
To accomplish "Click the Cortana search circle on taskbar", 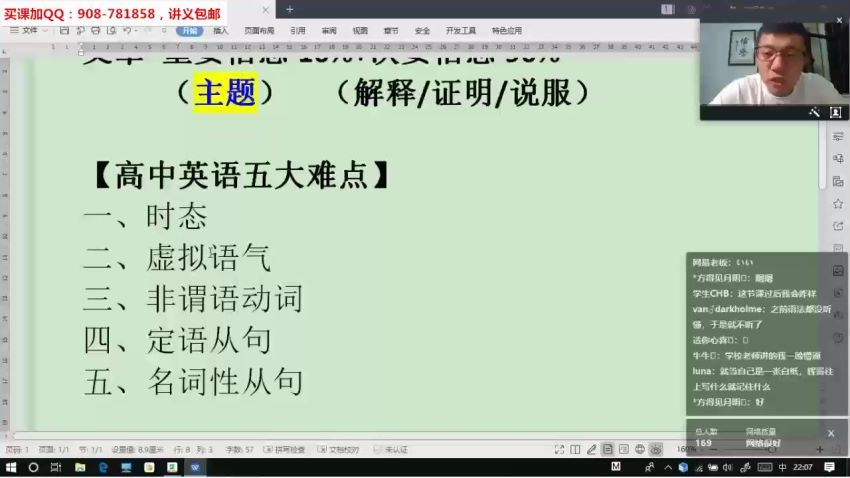I will point(32,467).
